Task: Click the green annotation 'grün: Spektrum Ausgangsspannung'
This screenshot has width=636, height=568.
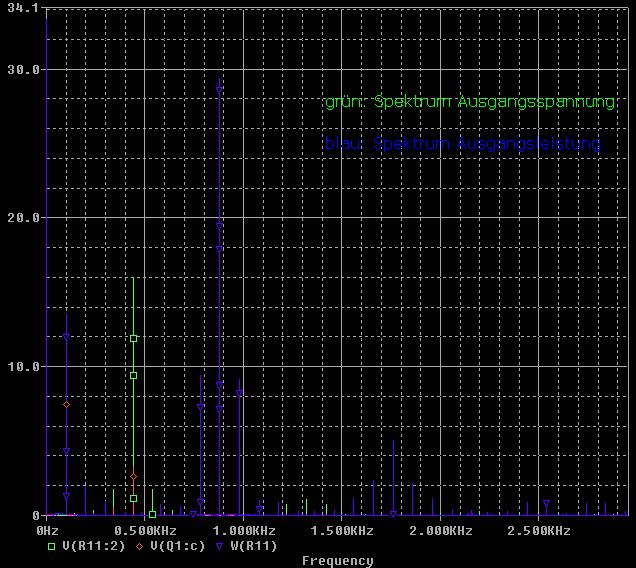Action: click(471, 102)
